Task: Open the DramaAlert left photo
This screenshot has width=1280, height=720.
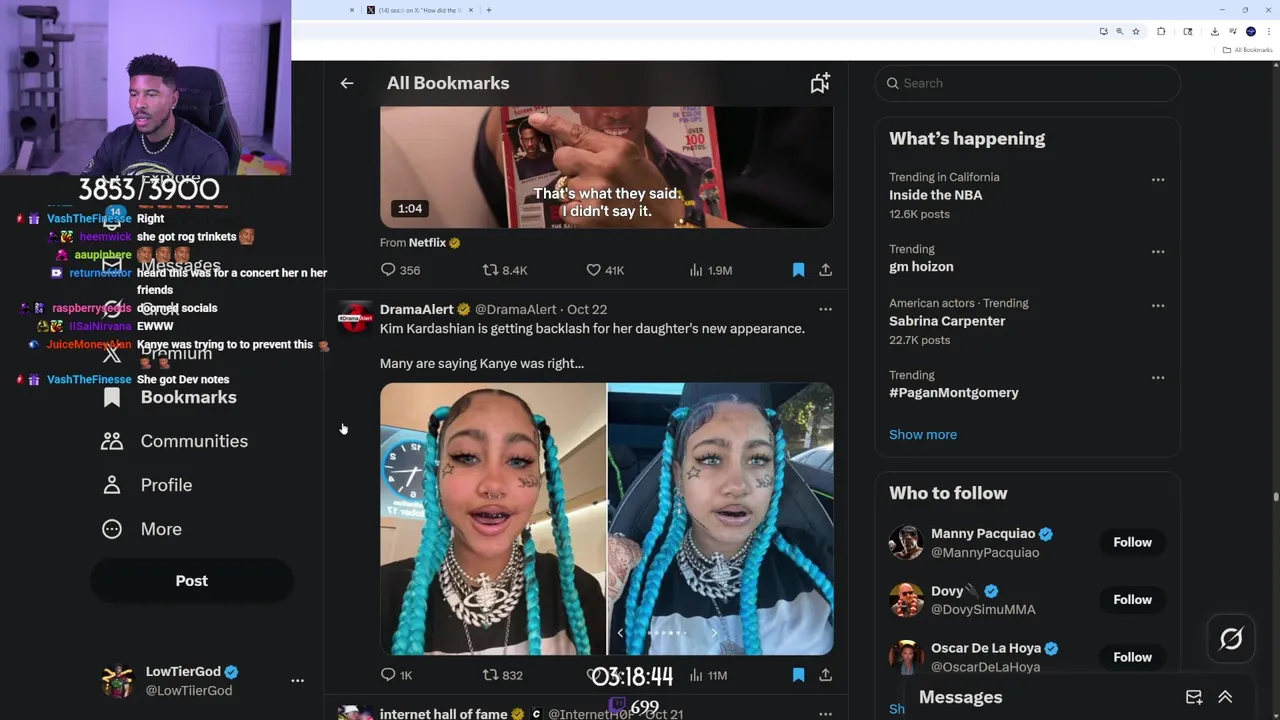Action: 493,519
